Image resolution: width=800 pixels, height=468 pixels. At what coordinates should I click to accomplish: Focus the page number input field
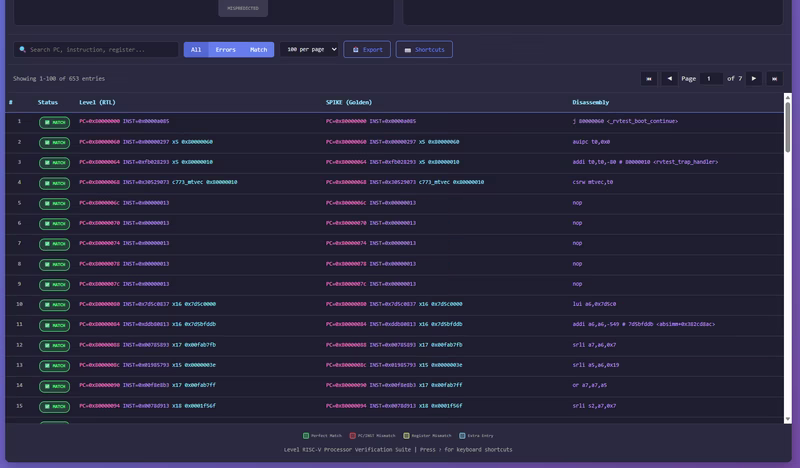point(711,78)
